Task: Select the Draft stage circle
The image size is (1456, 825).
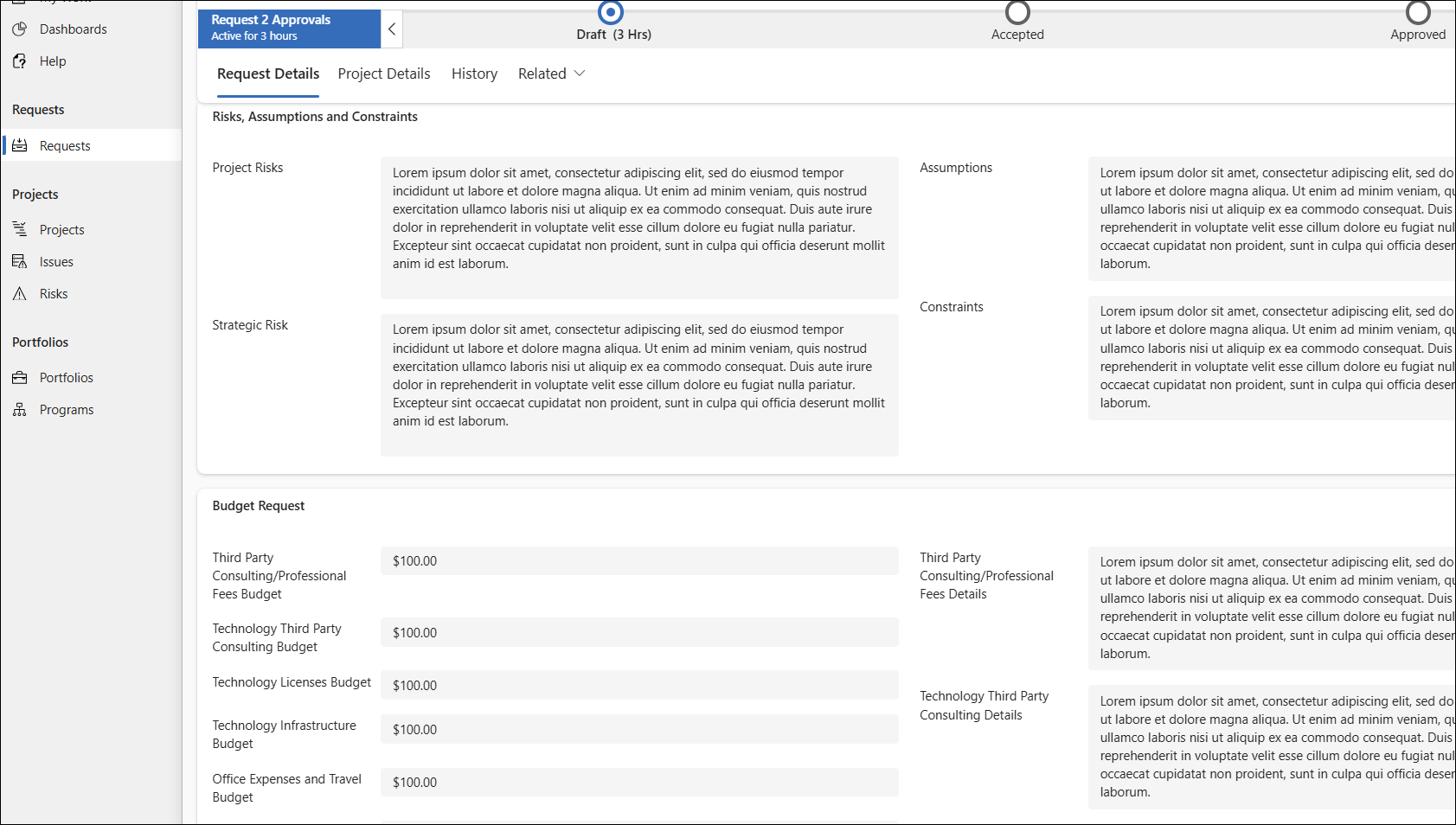Action: coord(611,12)
